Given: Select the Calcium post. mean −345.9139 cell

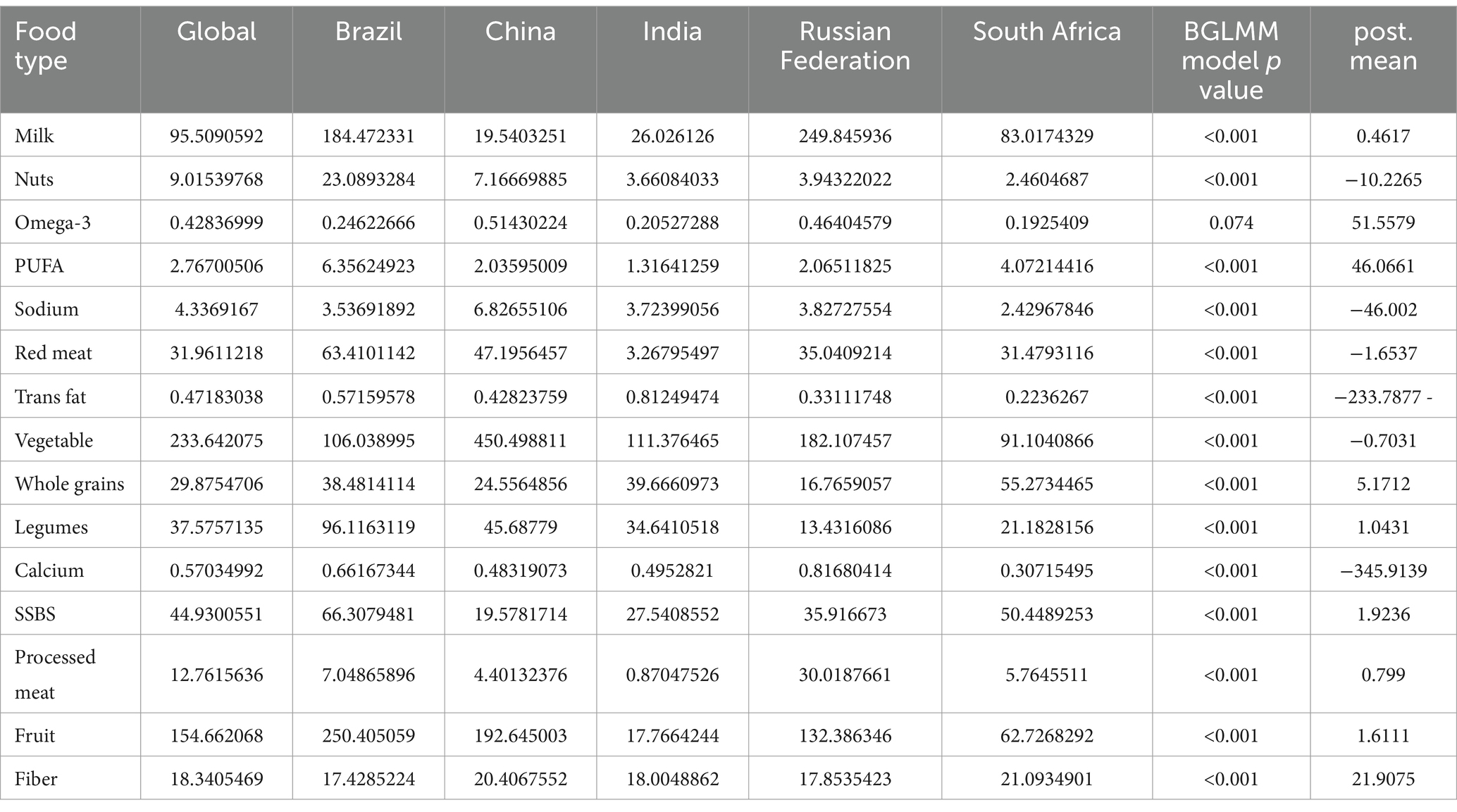Looking at the screenshot, I should coord(1383,570).
